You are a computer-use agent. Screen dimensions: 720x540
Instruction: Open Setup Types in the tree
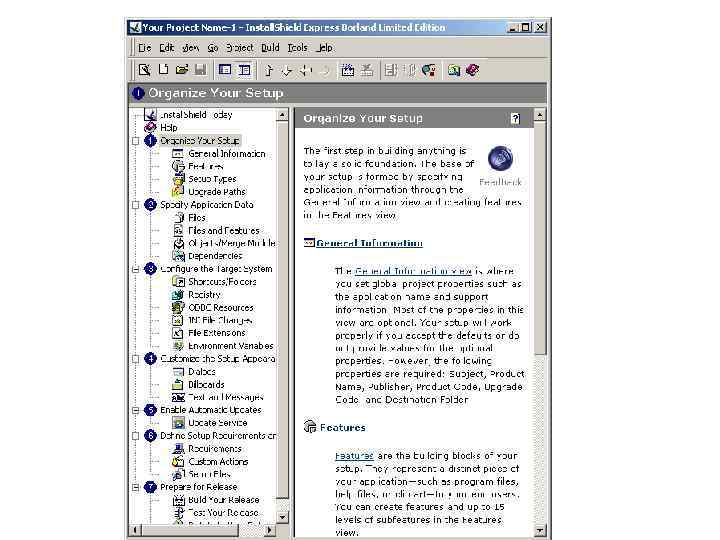point(212,179)
